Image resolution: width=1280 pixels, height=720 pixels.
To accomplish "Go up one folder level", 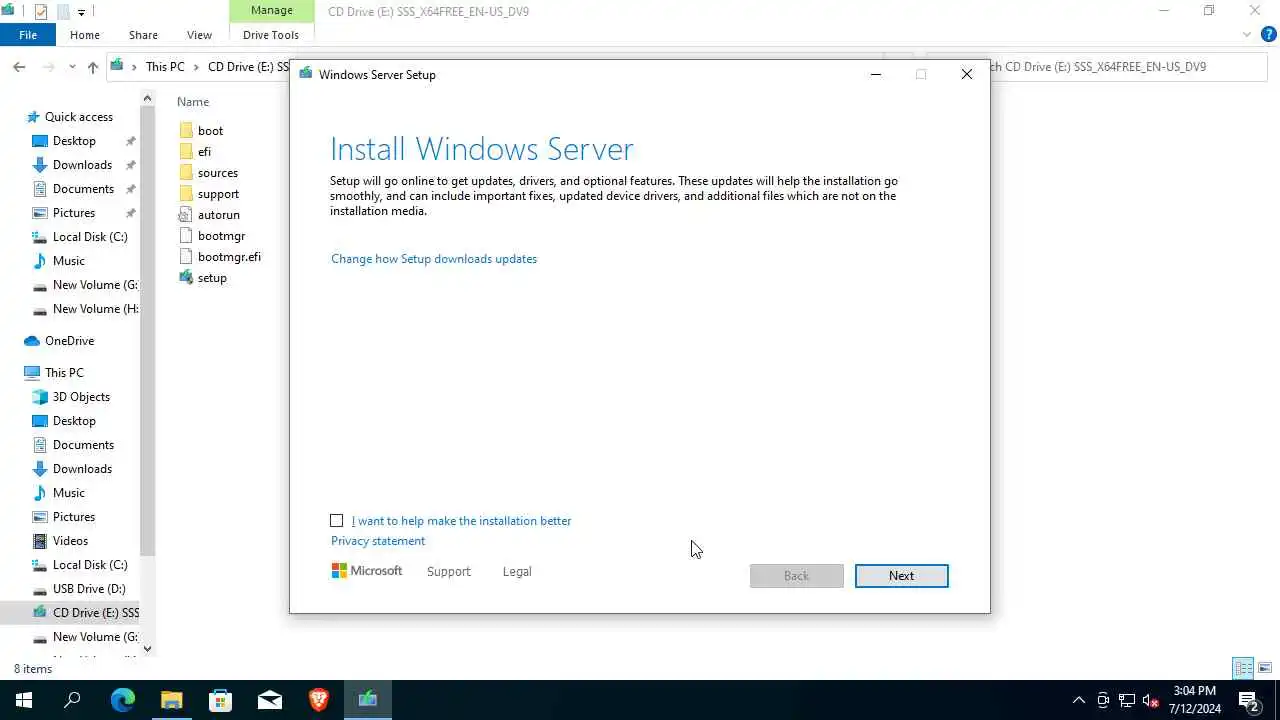I will (x=93, y=67).
